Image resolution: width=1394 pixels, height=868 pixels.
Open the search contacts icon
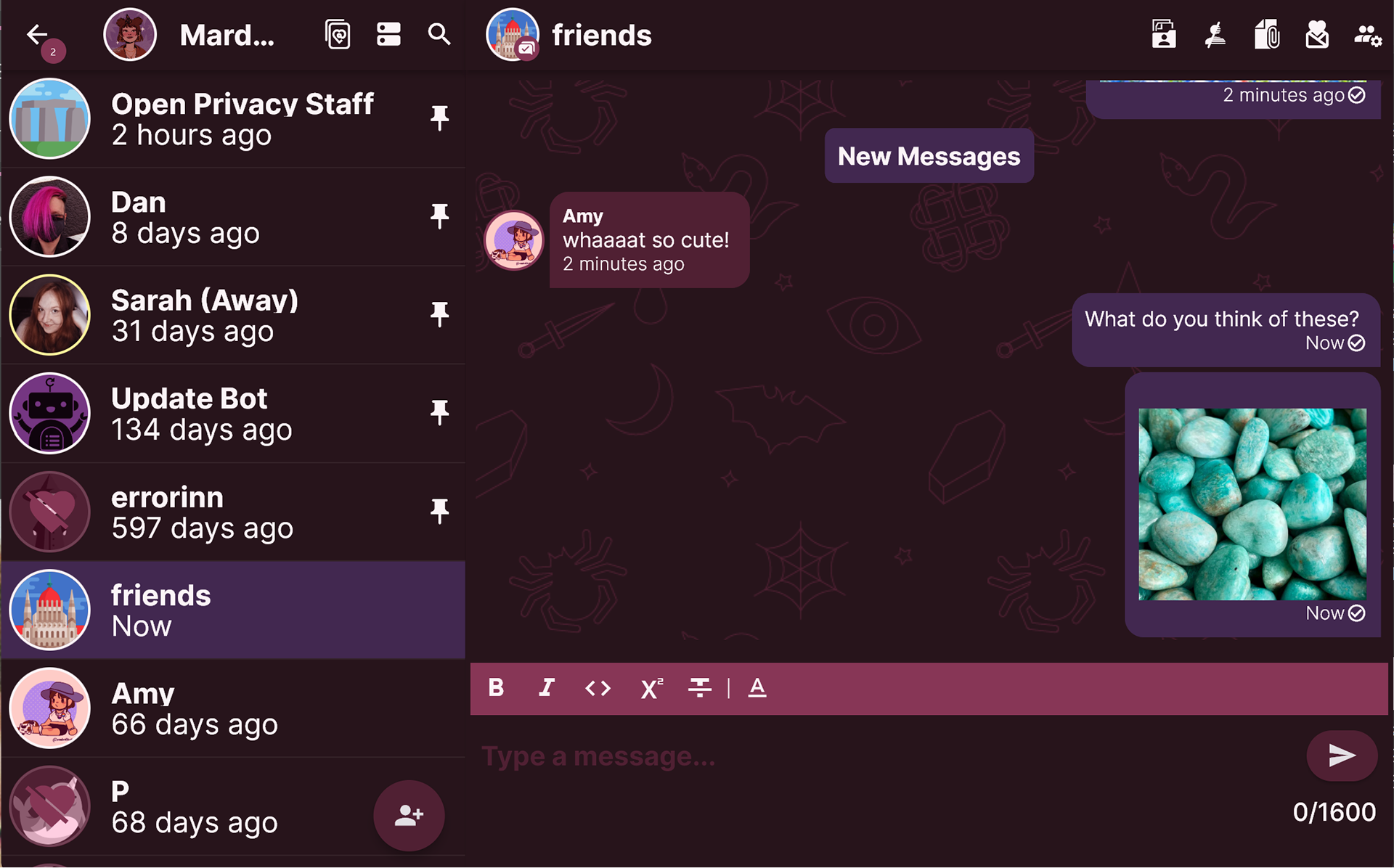[x=439, y=34]
